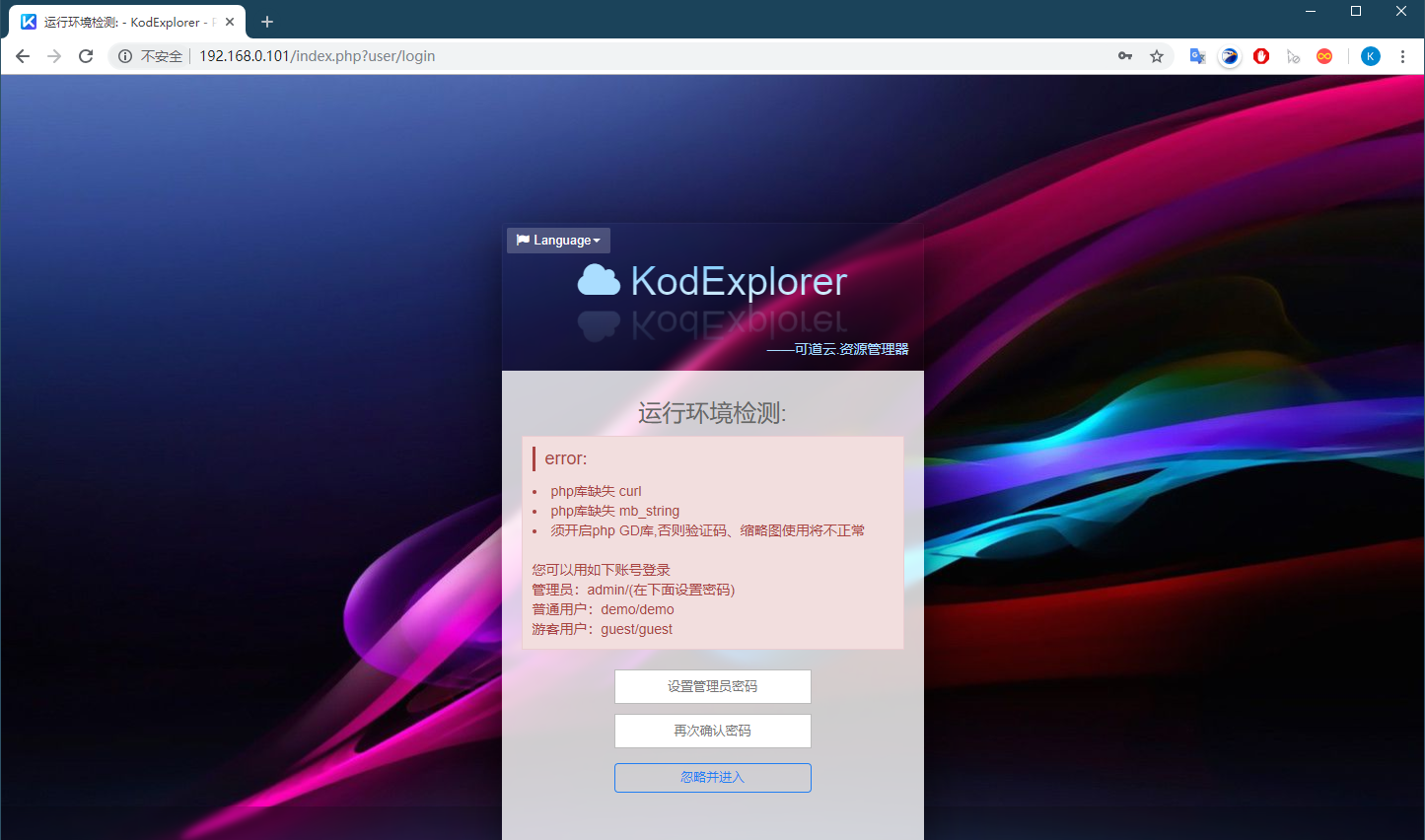Click the 运行环境检测 heading
Image resolution: width=1425 pixels, height=840 pixels.
pos(712,413)
